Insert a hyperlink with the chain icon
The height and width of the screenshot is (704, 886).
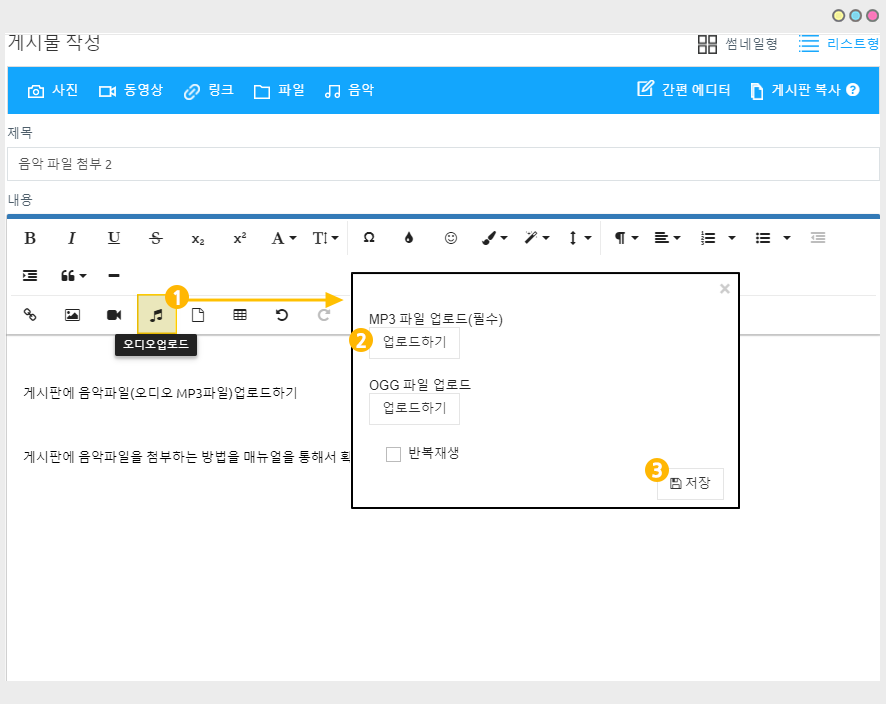tap(30, 314)
